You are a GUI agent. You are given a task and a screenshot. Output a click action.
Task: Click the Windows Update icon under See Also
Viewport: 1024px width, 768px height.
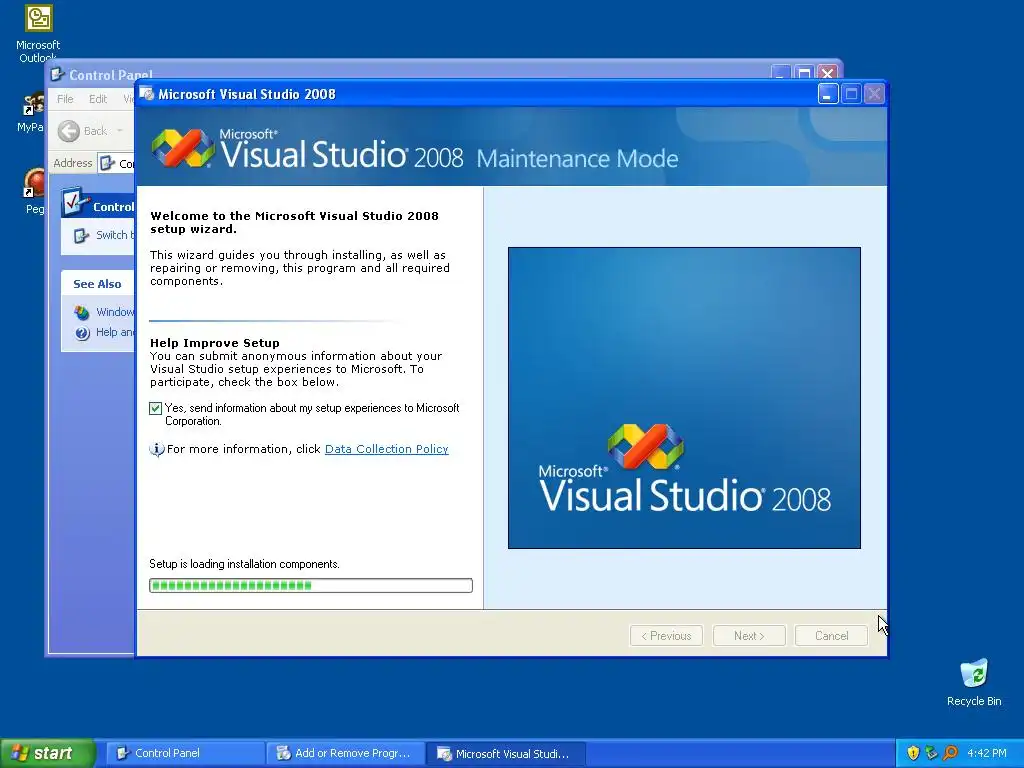pyautogui.click(x=82, y=312)
